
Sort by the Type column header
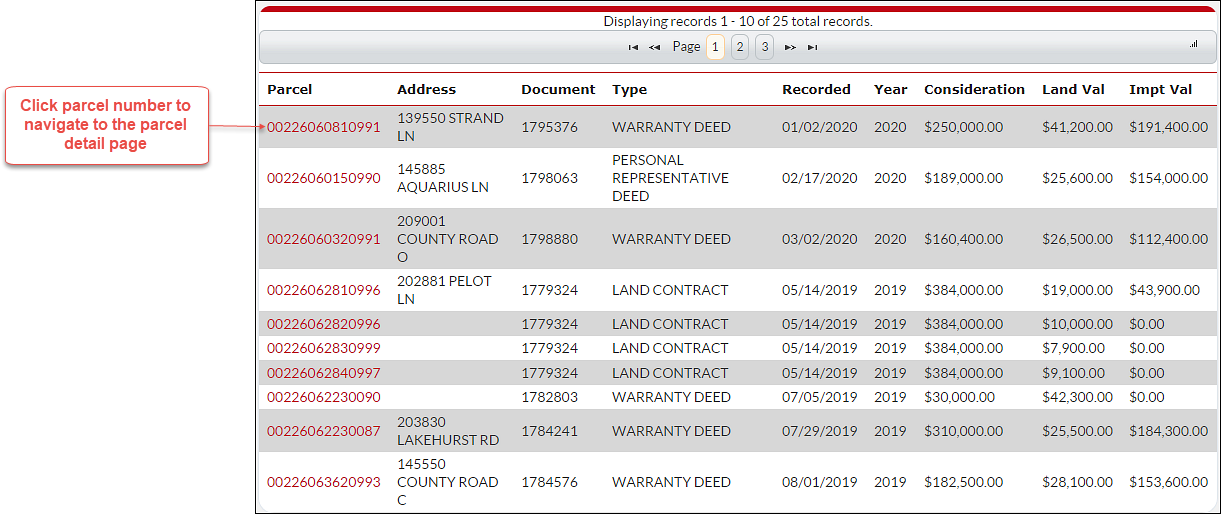(x=630, y=89)
